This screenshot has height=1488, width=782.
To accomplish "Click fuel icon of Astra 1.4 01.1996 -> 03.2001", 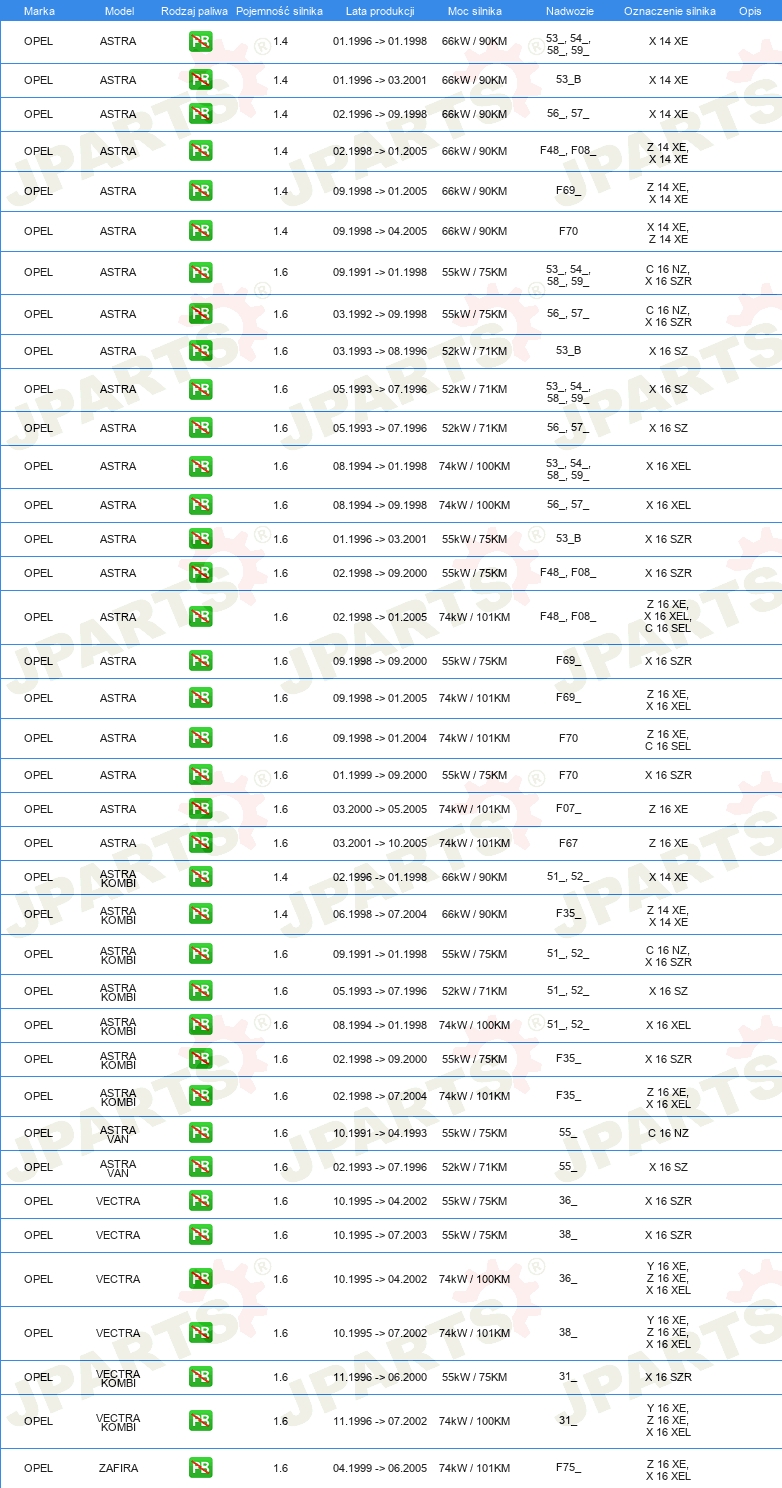I will (200, 80).
